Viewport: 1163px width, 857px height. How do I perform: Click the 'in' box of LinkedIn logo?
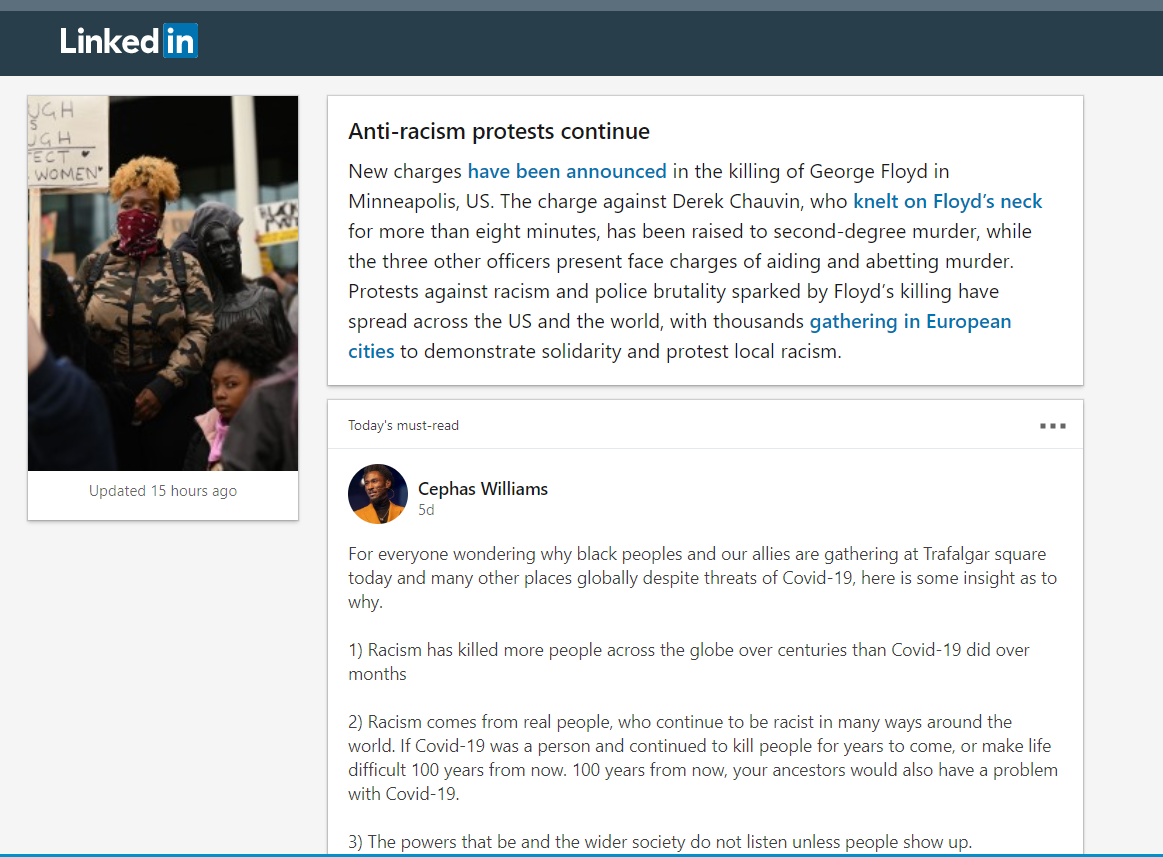coord(180,41)
